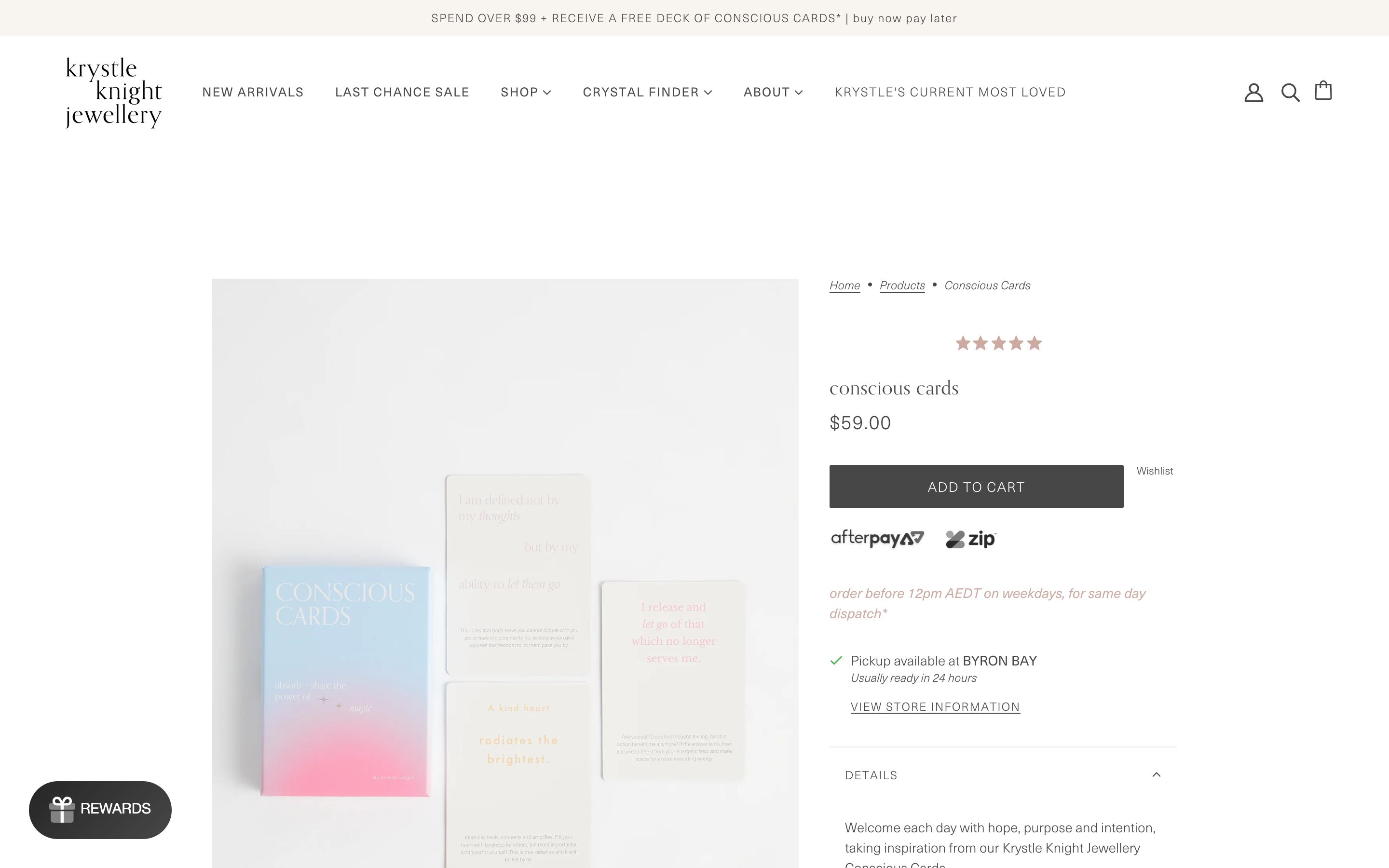The width and height of the screenshot is (1389, 868).
Task: Collapse the DETAILS section chevron
Action: (1157, 774)
